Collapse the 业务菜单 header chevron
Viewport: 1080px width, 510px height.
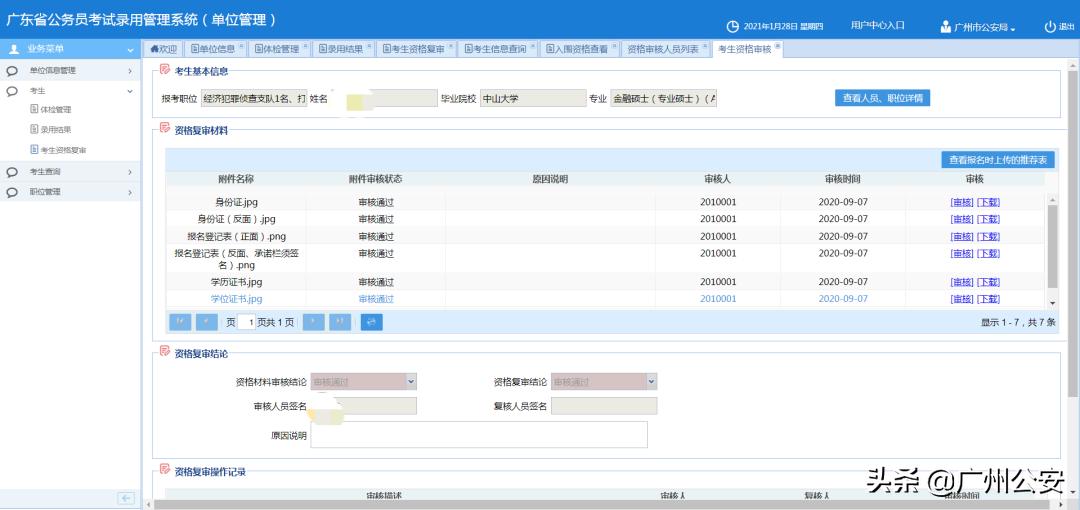point(130,50)
